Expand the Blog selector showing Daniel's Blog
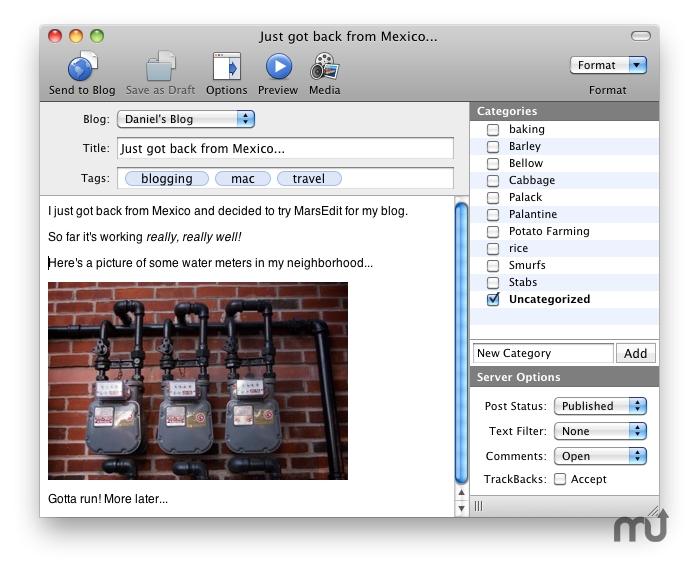 [x=186, y=119]
